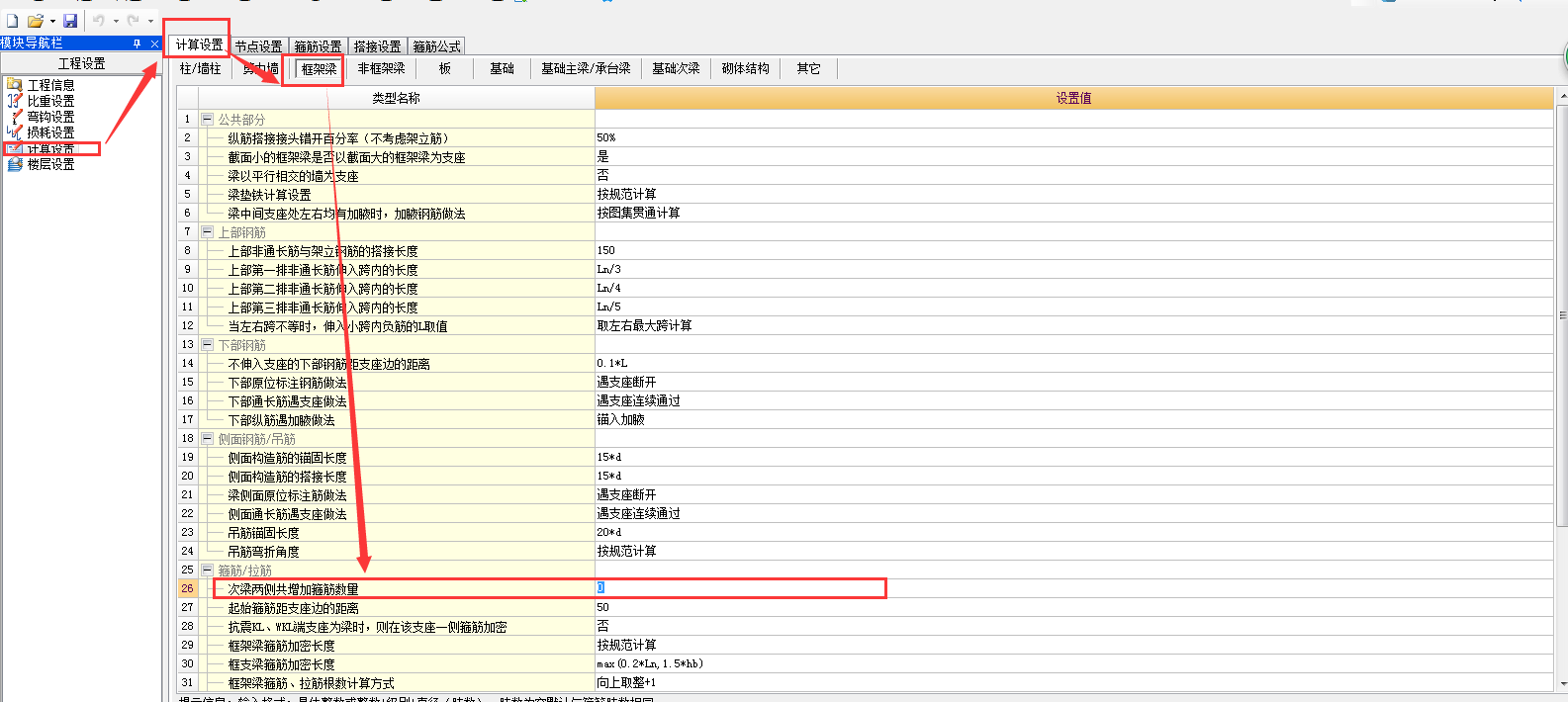Switch to the 箍筋公式 tab
1568x702 pixels.
pos(436,46)
